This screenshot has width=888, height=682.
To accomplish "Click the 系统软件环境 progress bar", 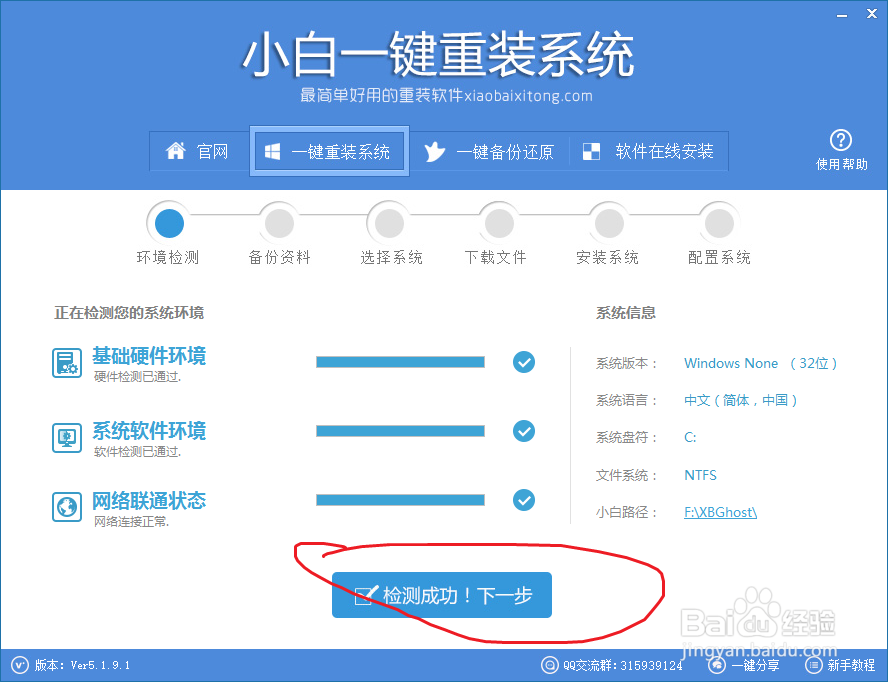I will 400,431.
